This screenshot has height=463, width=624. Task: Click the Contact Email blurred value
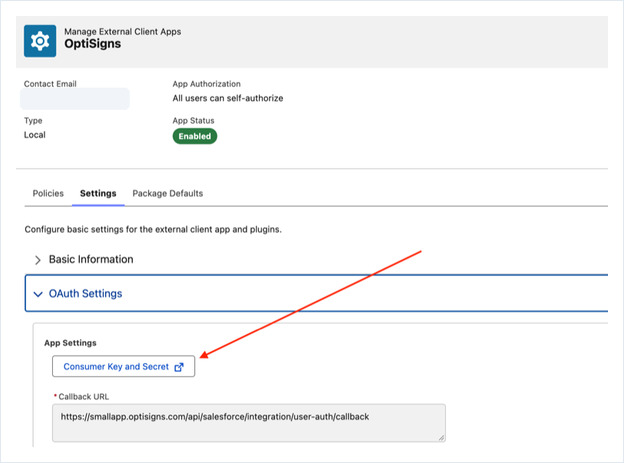(x=75, y=99)
